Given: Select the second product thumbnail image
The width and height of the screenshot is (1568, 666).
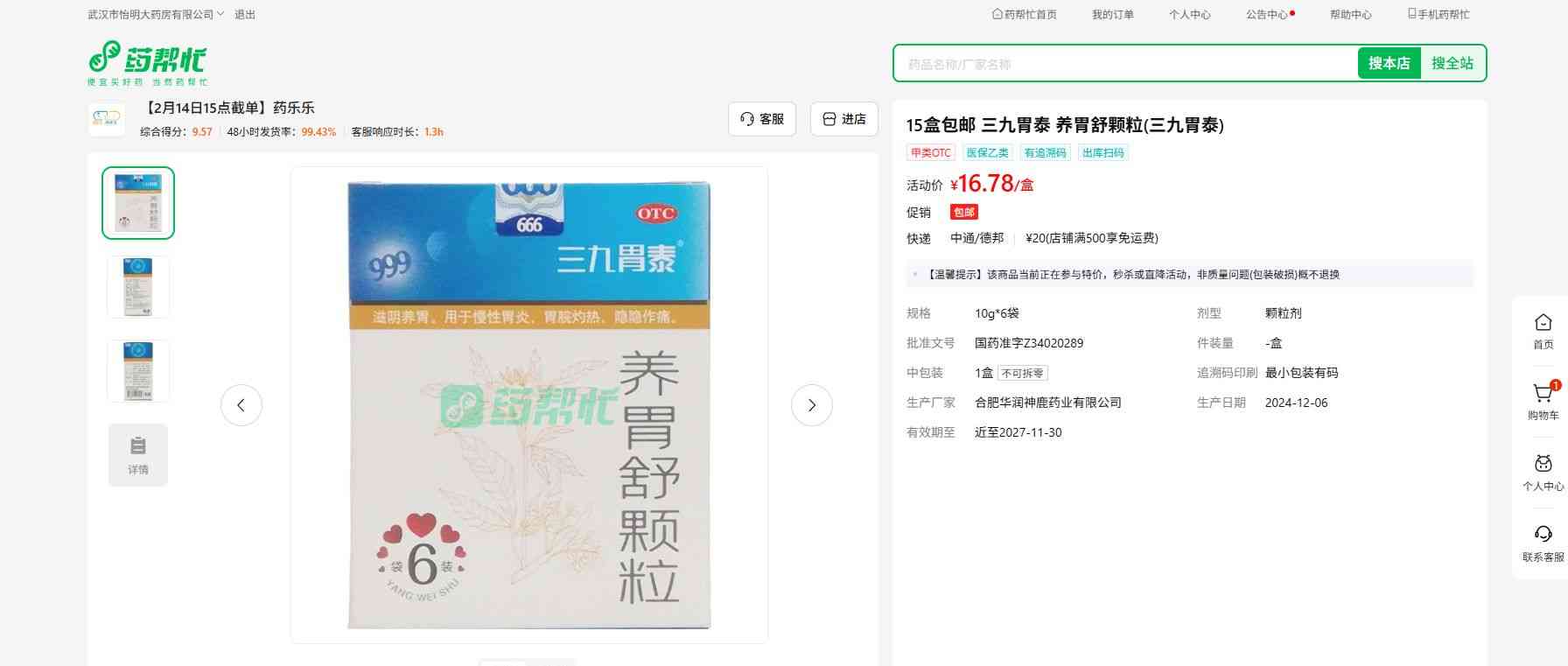Looking at the screenshot, I should (x=138, y=287).
